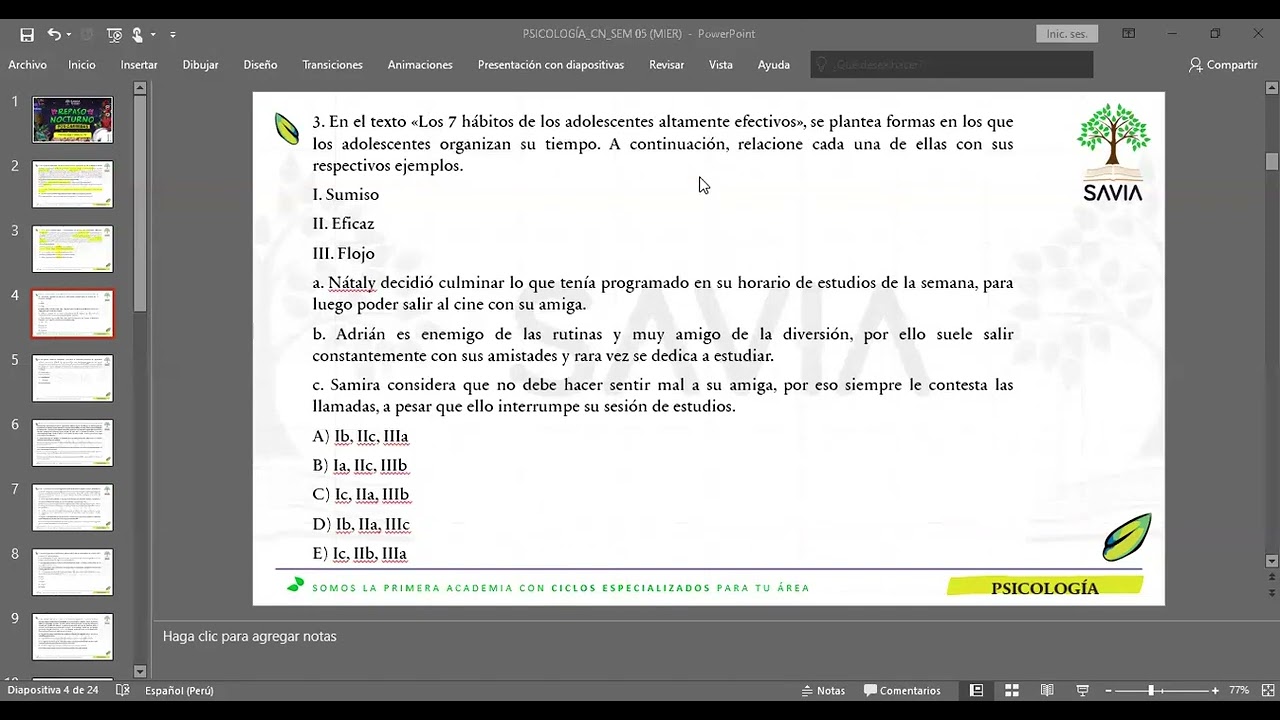This screenshot has width=1280, height=720.
Task: Click Español (Perú) language indicator
Action: pyautogui.click(x=179, y=690)
